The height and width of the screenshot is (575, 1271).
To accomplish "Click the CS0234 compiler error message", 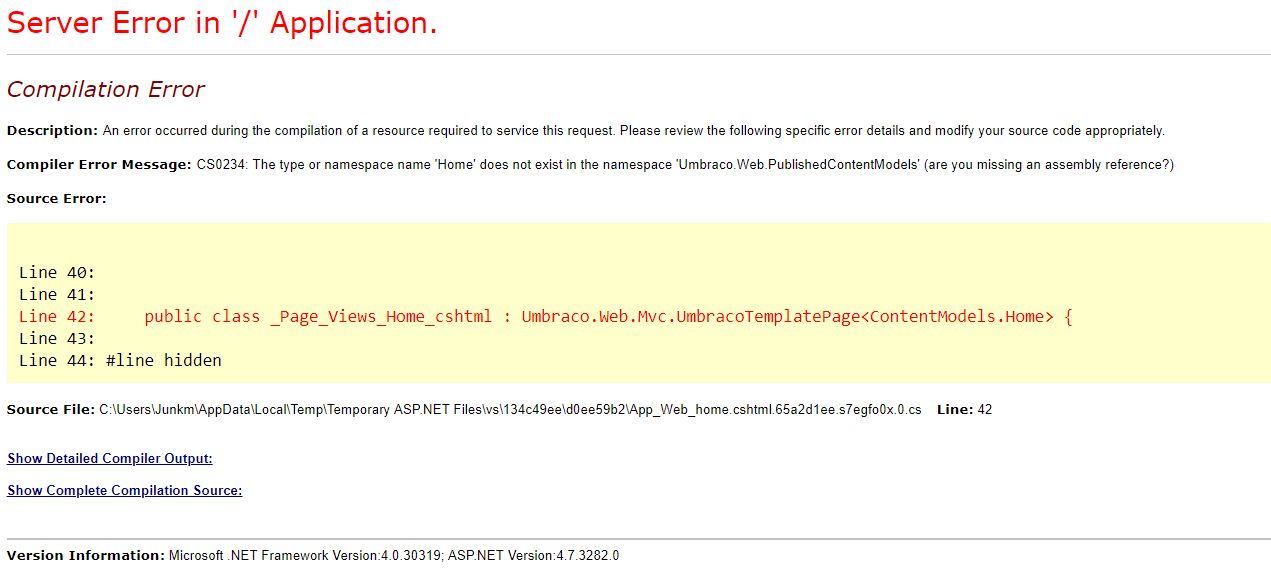I will [685, 165].
